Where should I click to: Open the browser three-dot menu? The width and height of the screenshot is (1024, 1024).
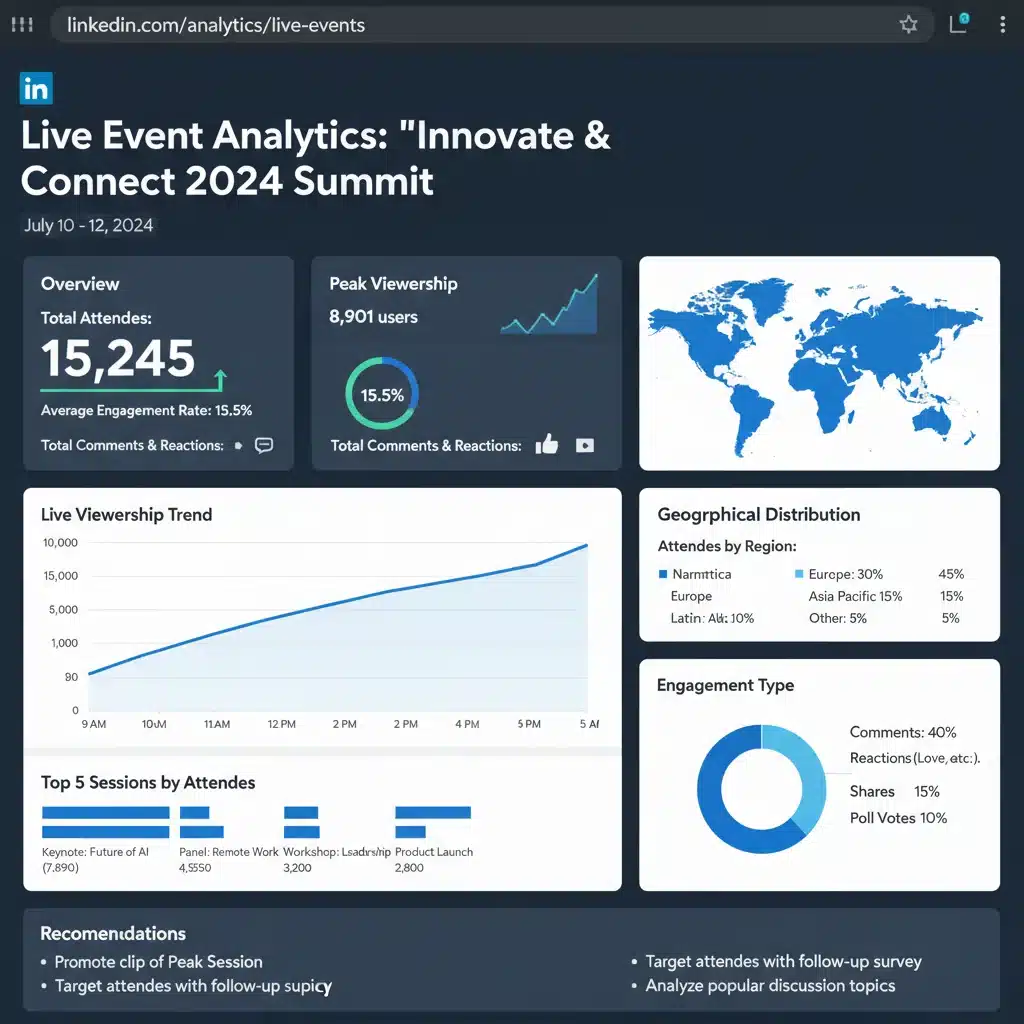coord(1002,25)
